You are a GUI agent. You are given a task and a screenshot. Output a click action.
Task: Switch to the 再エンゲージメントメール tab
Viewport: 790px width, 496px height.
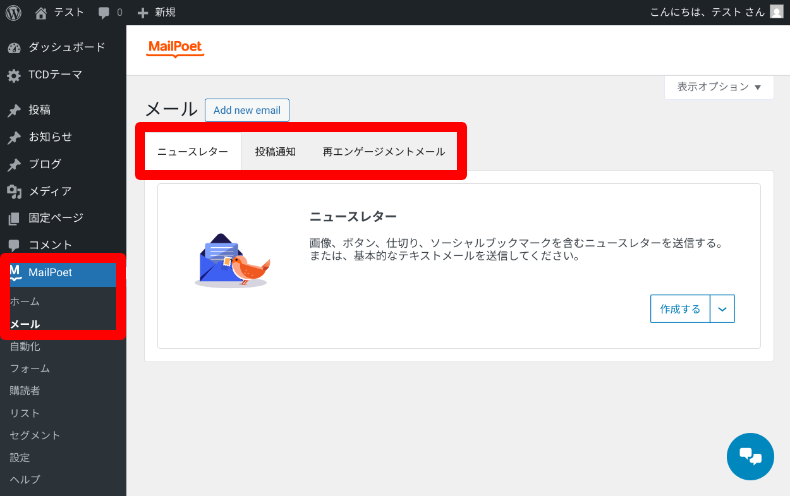[384, 152]
